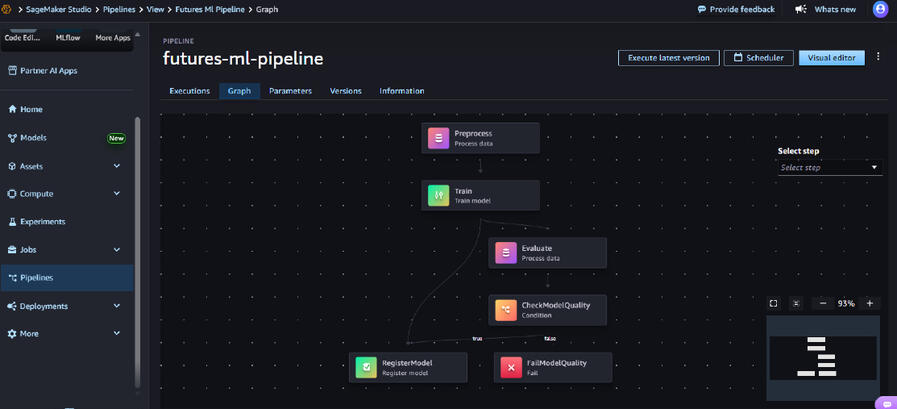897x409 pixels.
Task: Zoom out with the minus icon
Action: click(x=823, y=304)
